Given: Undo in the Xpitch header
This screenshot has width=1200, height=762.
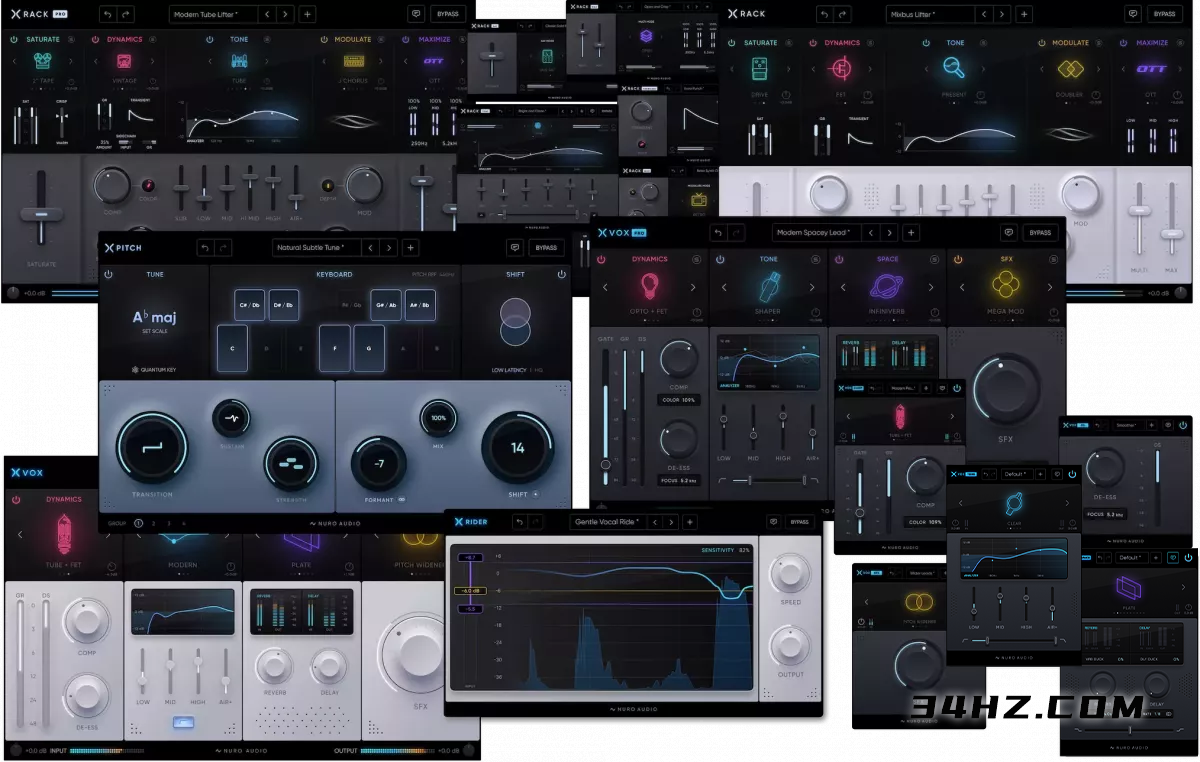Looking at the screenshot, I should (x=205, y=247).
